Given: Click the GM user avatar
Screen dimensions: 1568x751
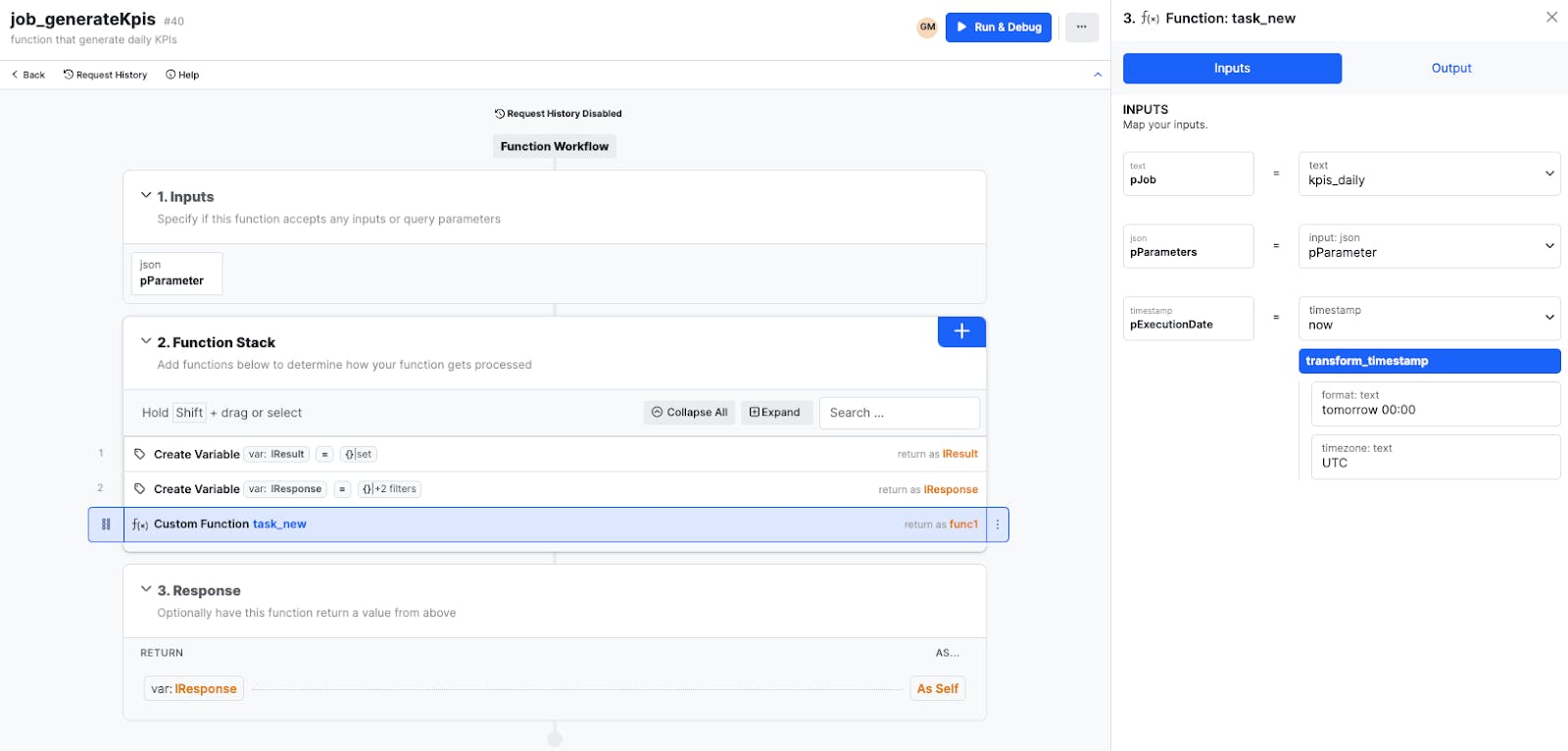Looking at the screenshot, I should click(927, 27).
